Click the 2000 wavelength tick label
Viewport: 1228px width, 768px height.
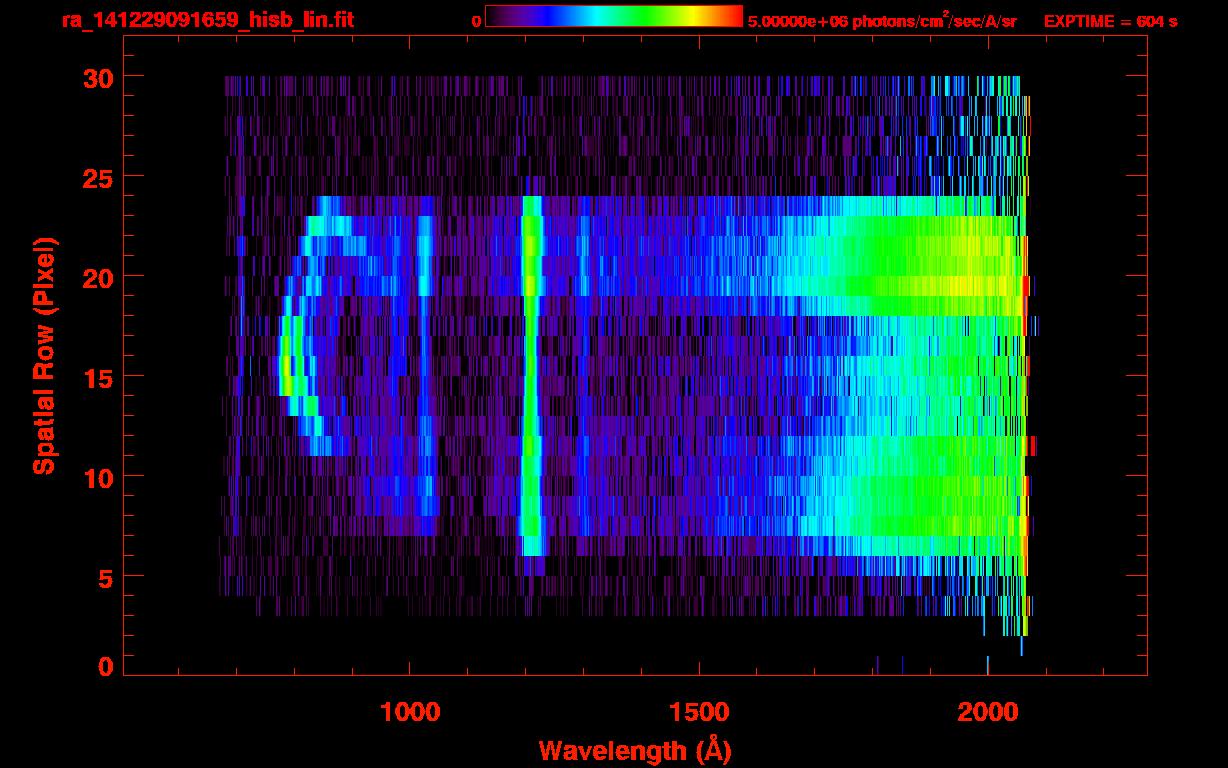(987, 713)
